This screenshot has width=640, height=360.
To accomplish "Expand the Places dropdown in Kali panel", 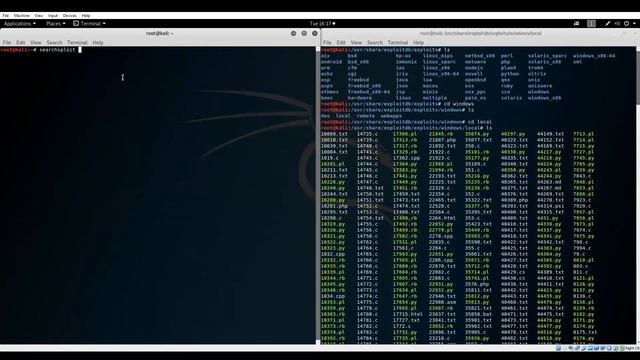I will [x=56, y=24].
